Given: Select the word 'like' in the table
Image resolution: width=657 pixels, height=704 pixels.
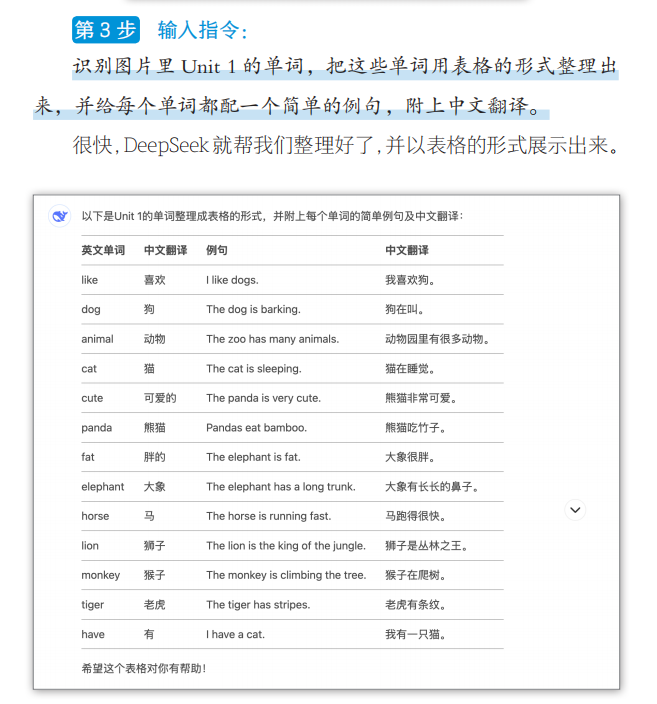Looking at the screenshot, I should coord(89,280).
